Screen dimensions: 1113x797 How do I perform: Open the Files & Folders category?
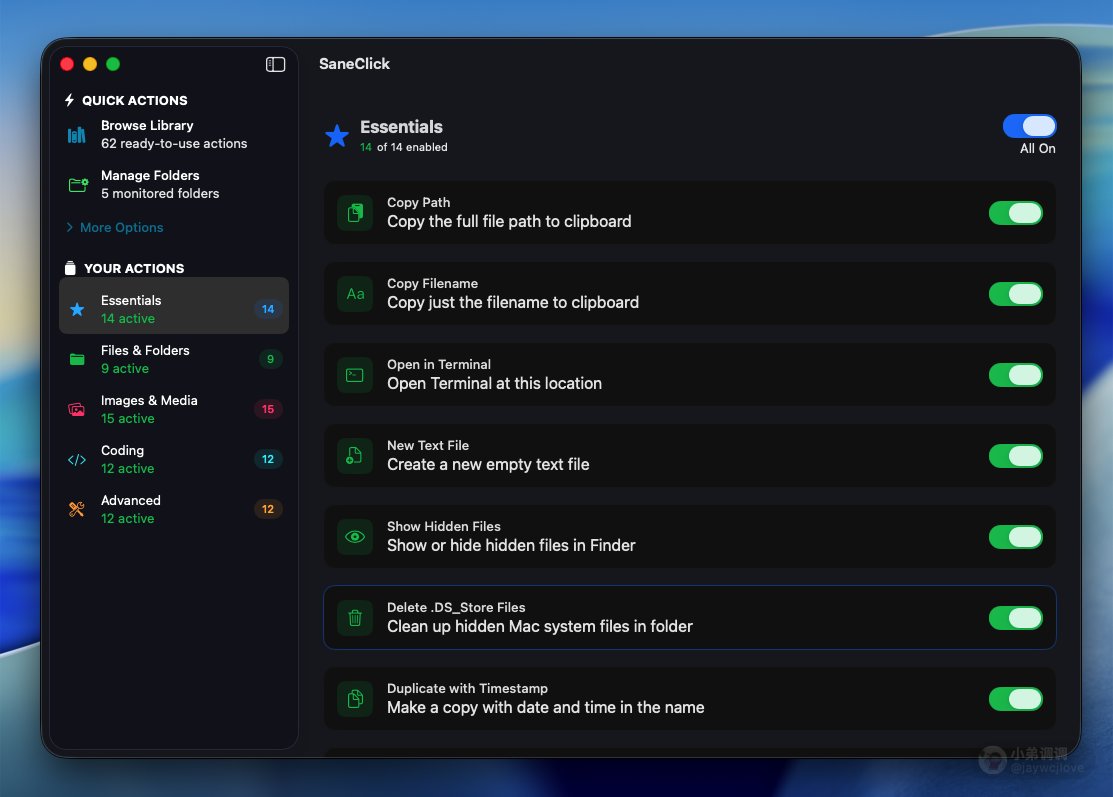click(x=174, y=359)
